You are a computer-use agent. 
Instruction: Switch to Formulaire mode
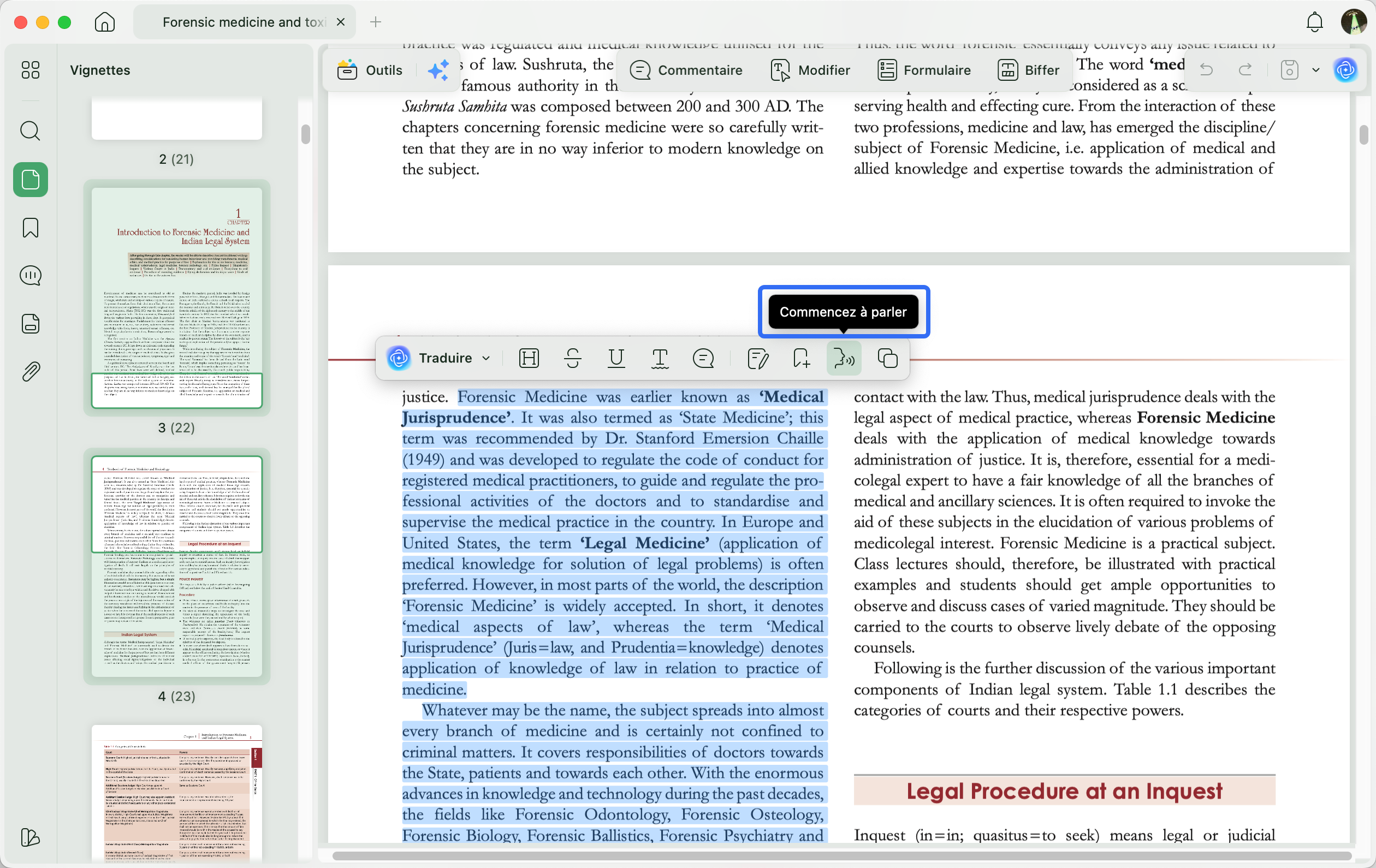point(924,70)
